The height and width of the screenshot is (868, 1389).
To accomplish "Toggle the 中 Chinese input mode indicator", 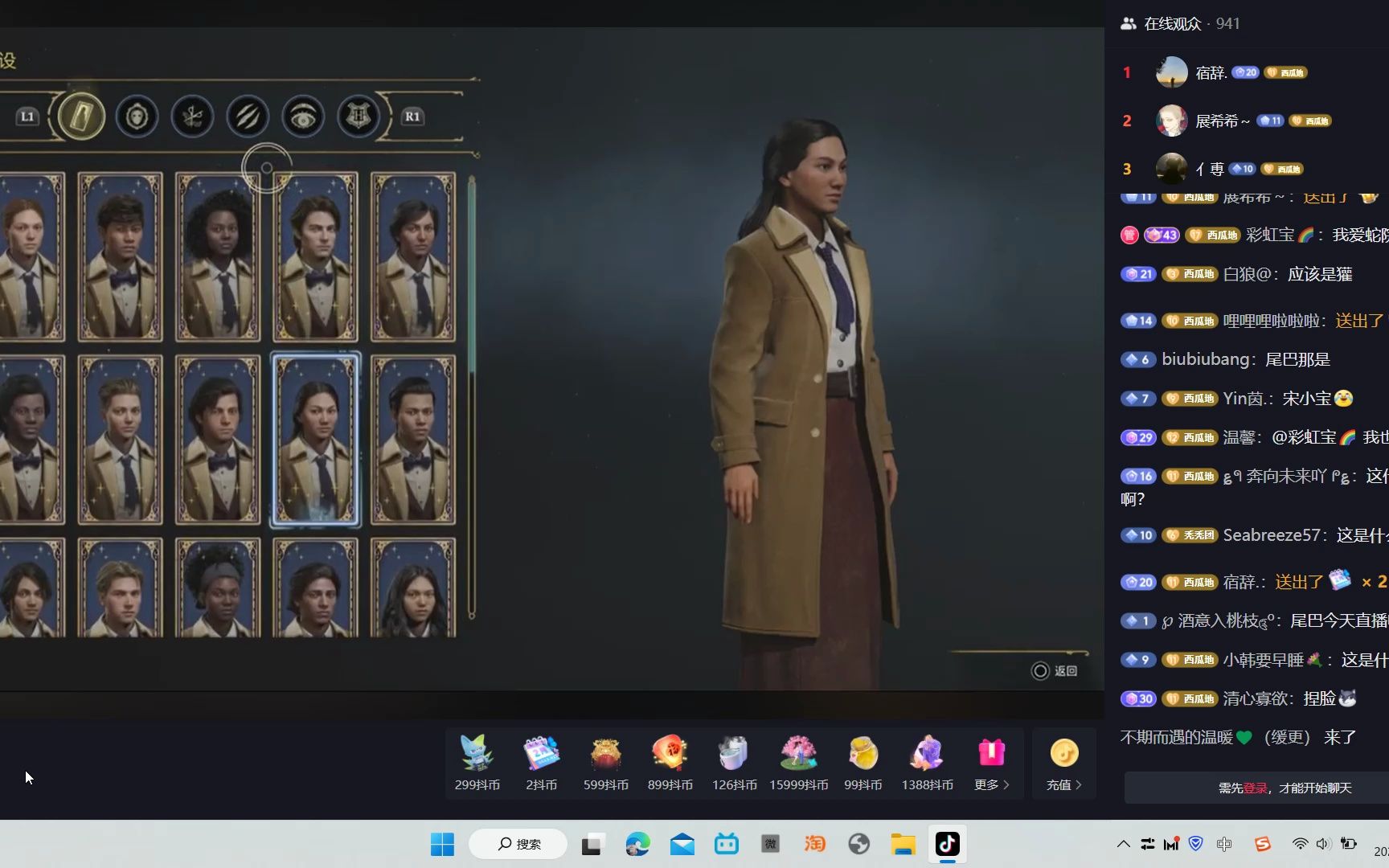I will 1224,844.
